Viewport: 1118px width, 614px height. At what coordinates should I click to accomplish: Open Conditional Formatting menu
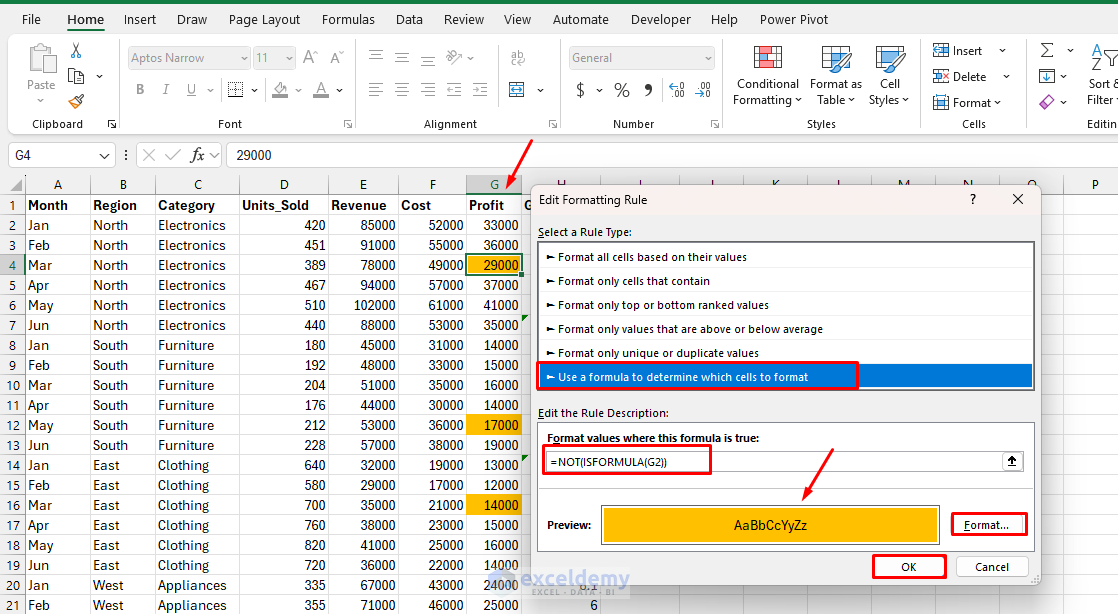pyautogui.click(x=767, y=76)
